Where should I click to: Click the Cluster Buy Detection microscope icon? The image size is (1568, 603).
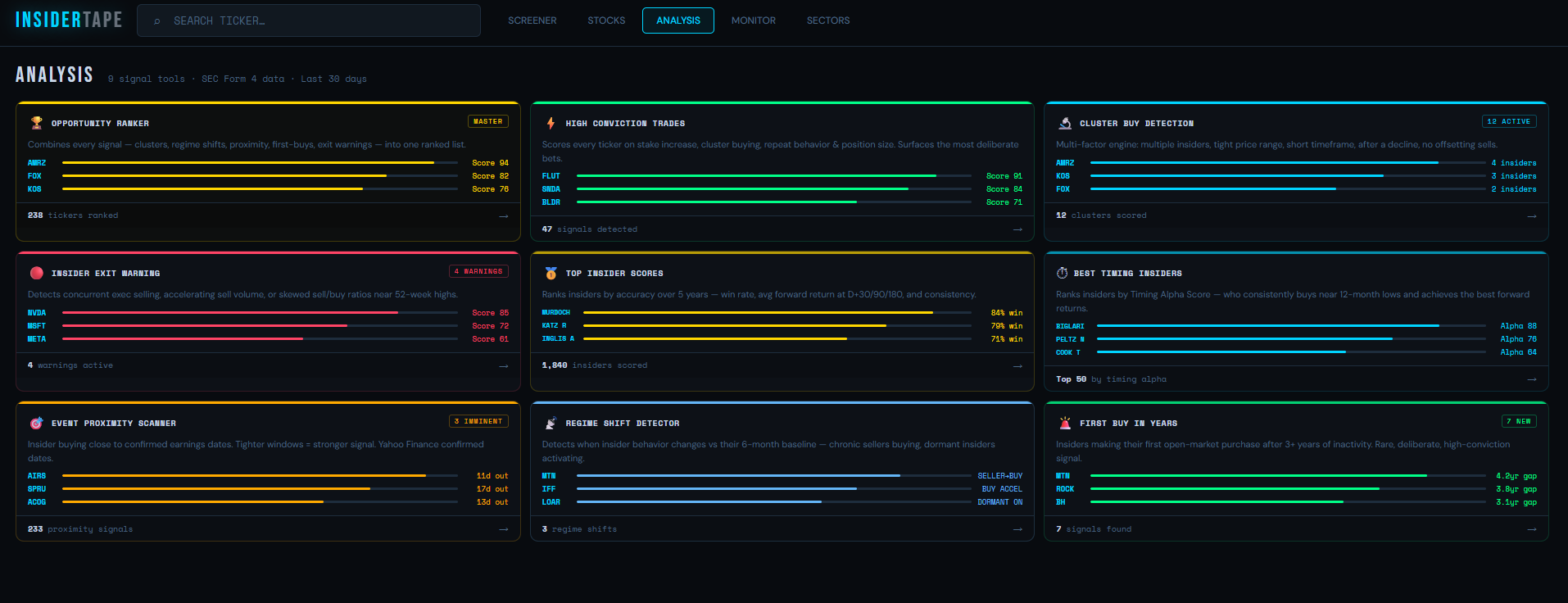[1065, 123]
